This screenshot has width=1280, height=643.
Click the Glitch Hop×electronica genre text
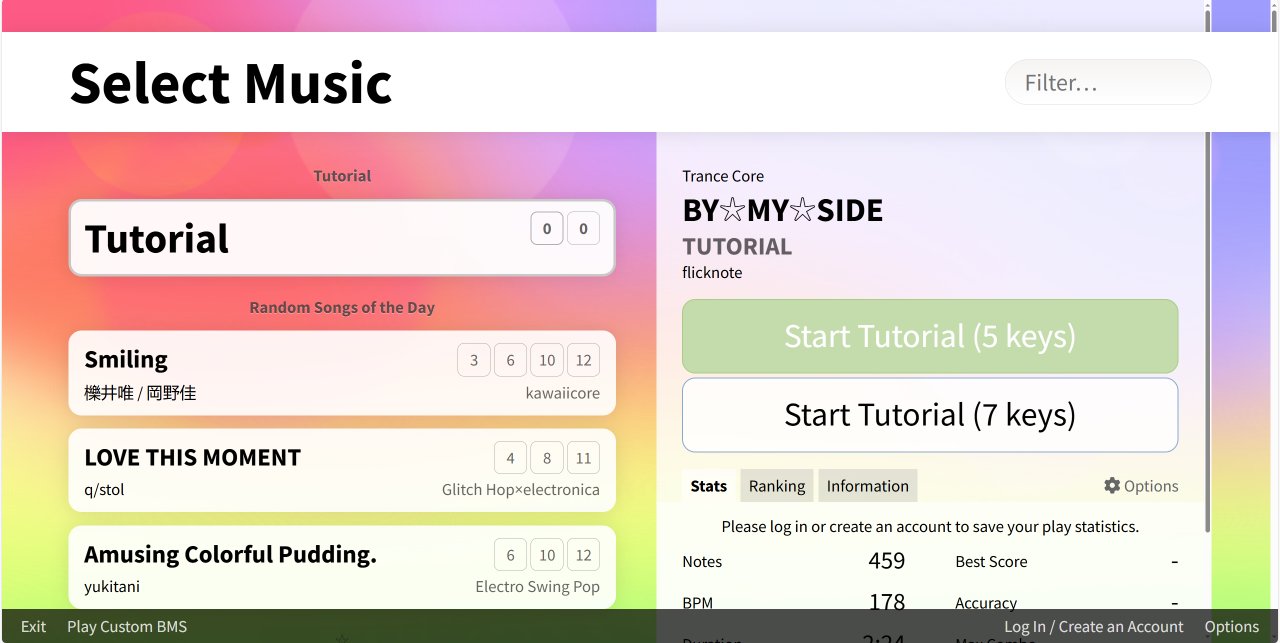(x=521, y=490)
